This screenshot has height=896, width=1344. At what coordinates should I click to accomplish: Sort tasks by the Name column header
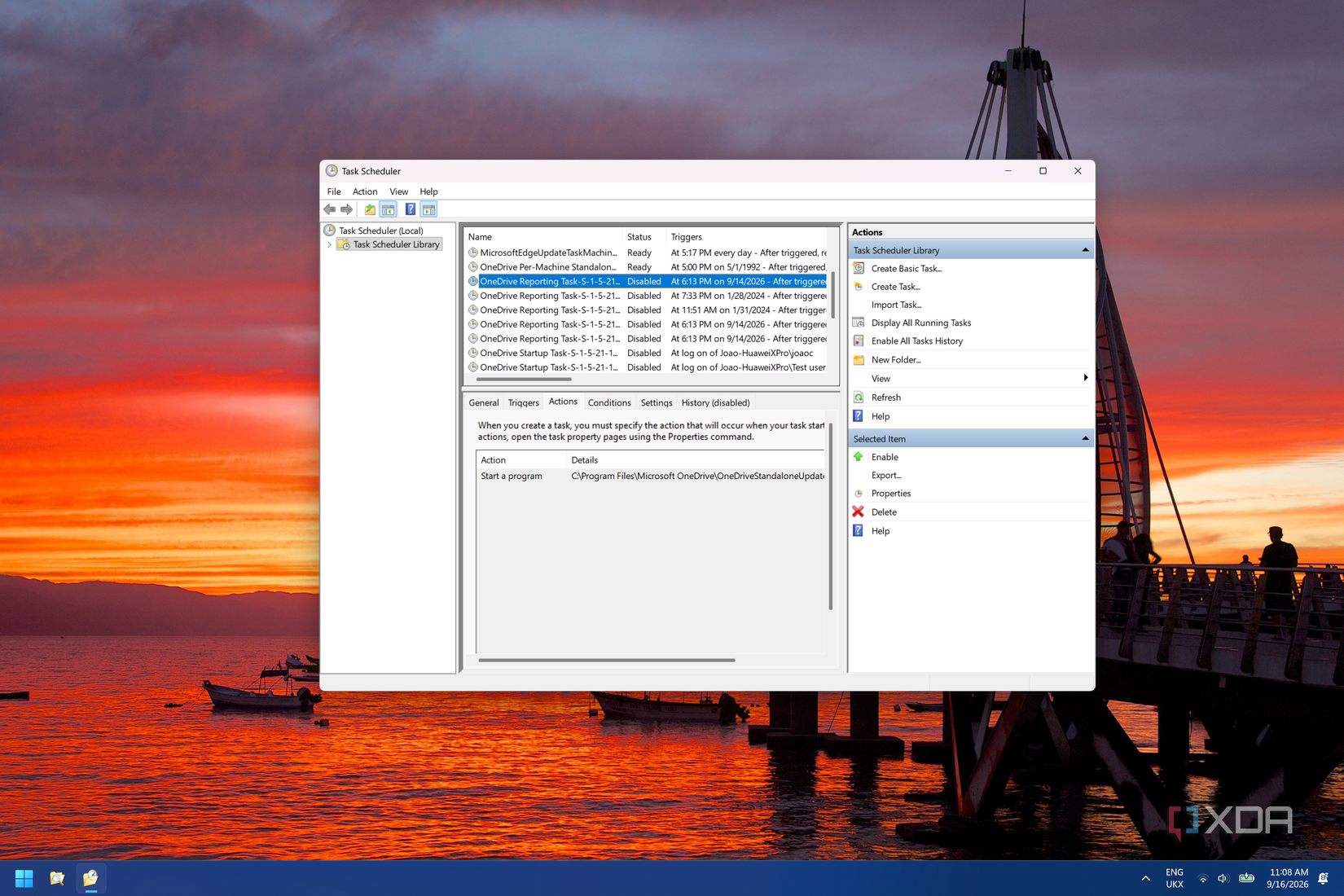pos(543,237)
